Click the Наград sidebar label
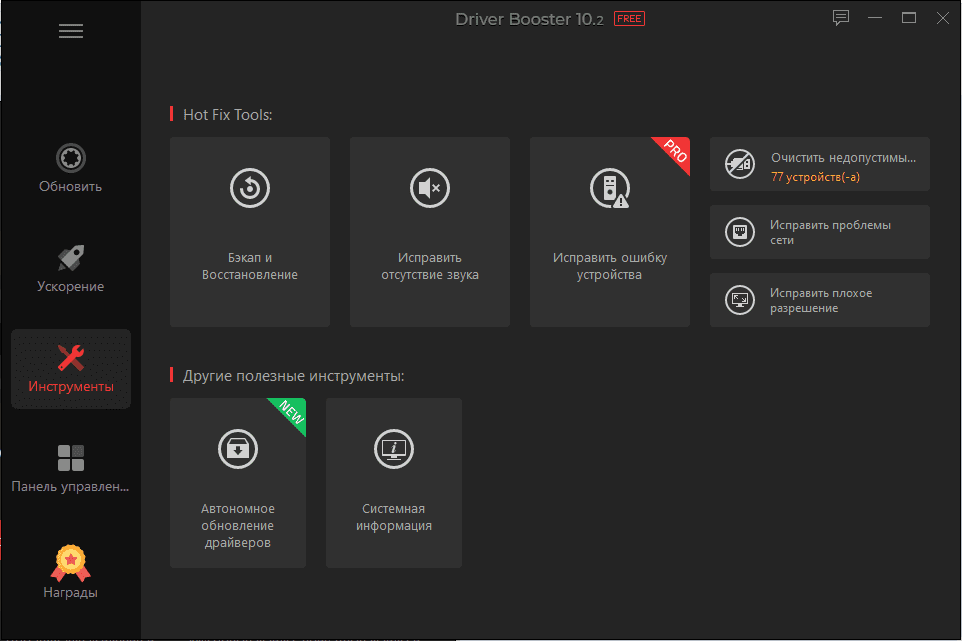Image resolution: width=962 pixels, height=641 pixels. pyautogui.click(x=71, y=593)
